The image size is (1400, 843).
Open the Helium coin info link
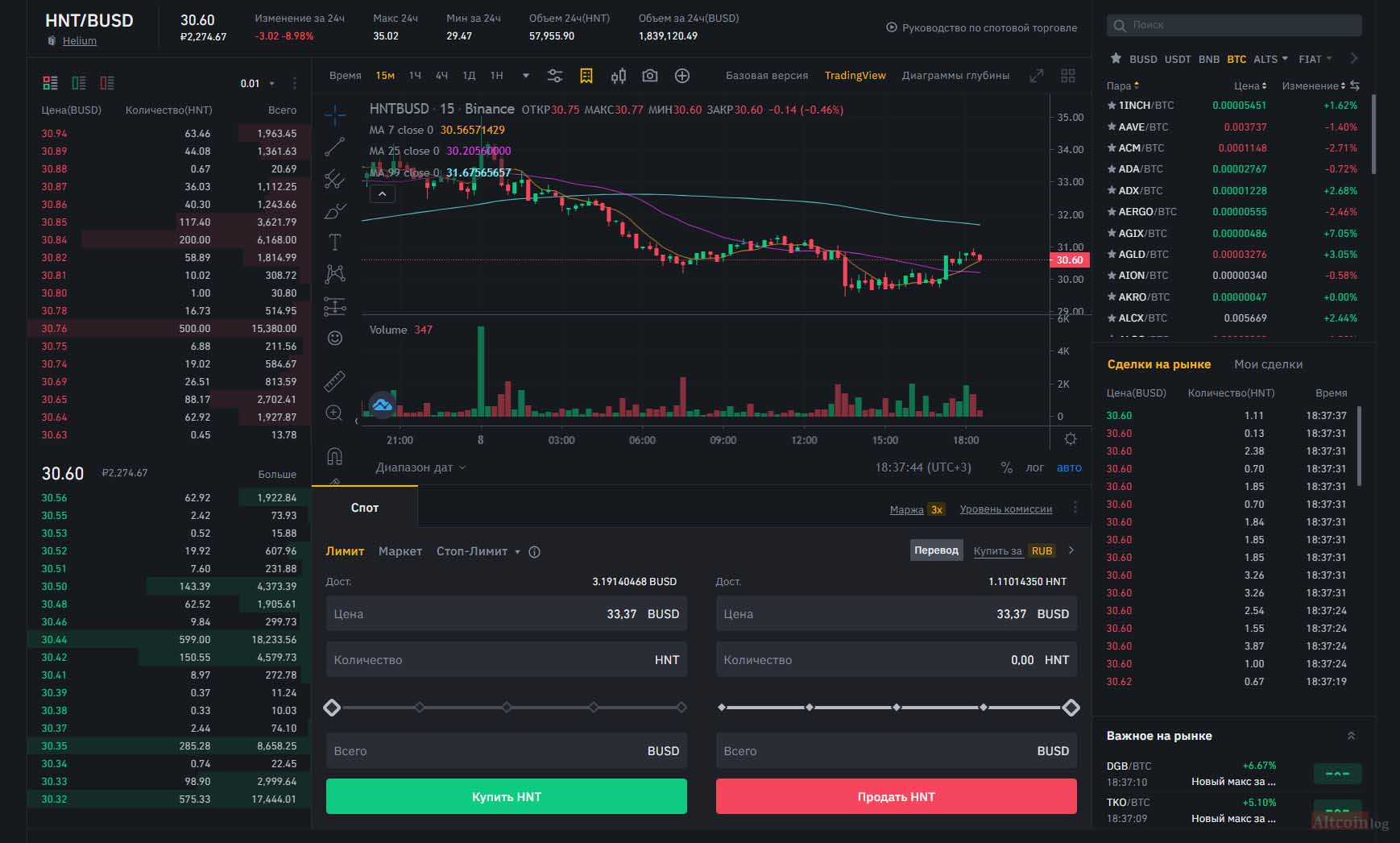pos(80,41)
